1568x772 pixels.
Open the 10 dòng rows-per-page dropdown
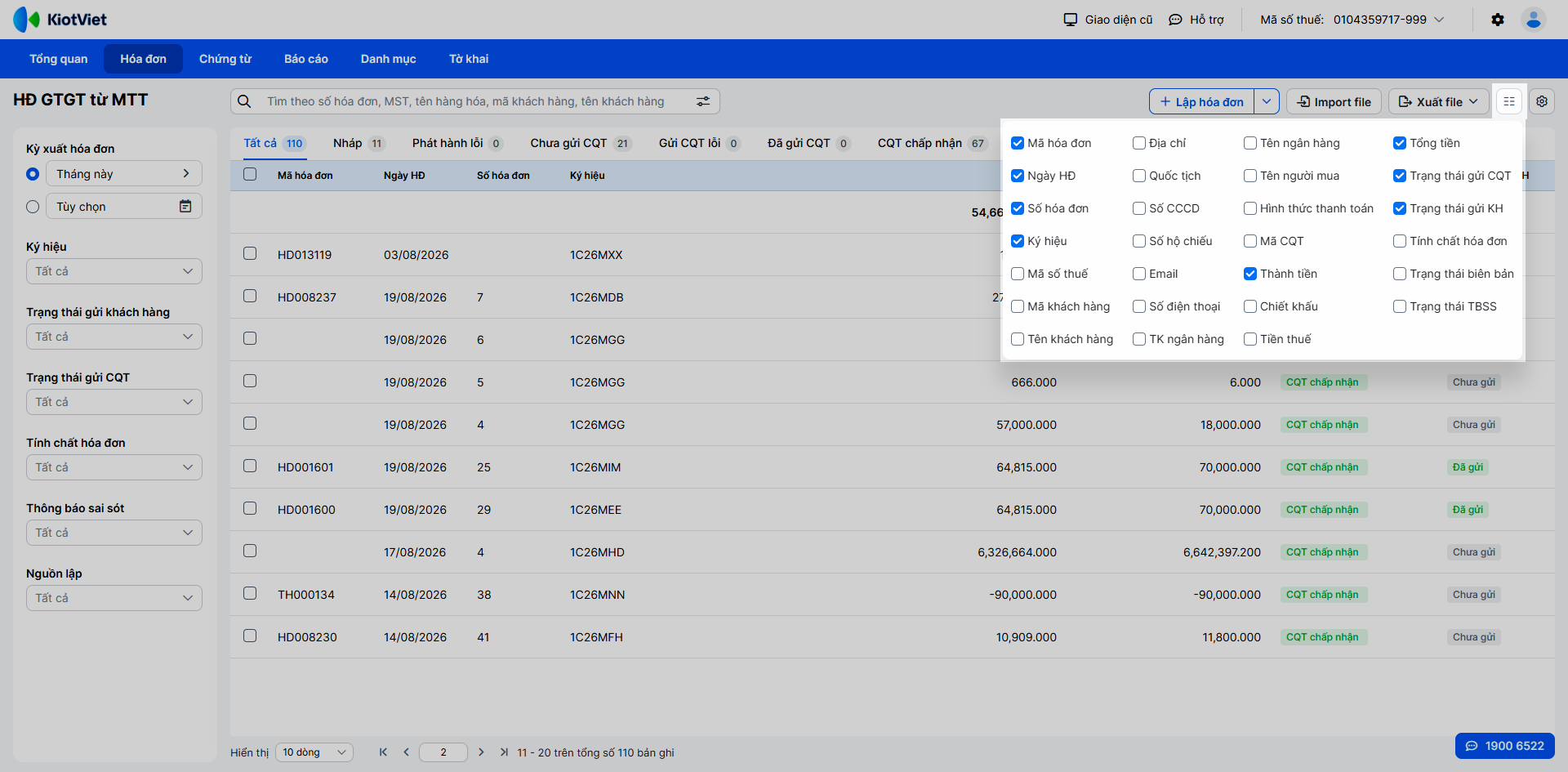click(314, 752)
